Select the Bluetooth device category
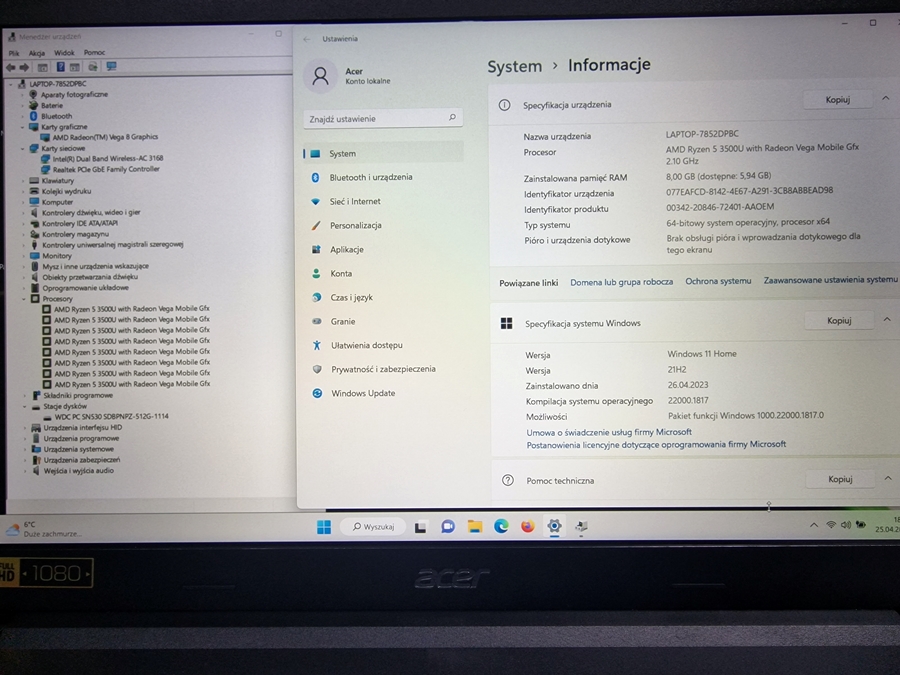 tap(51, 116)
